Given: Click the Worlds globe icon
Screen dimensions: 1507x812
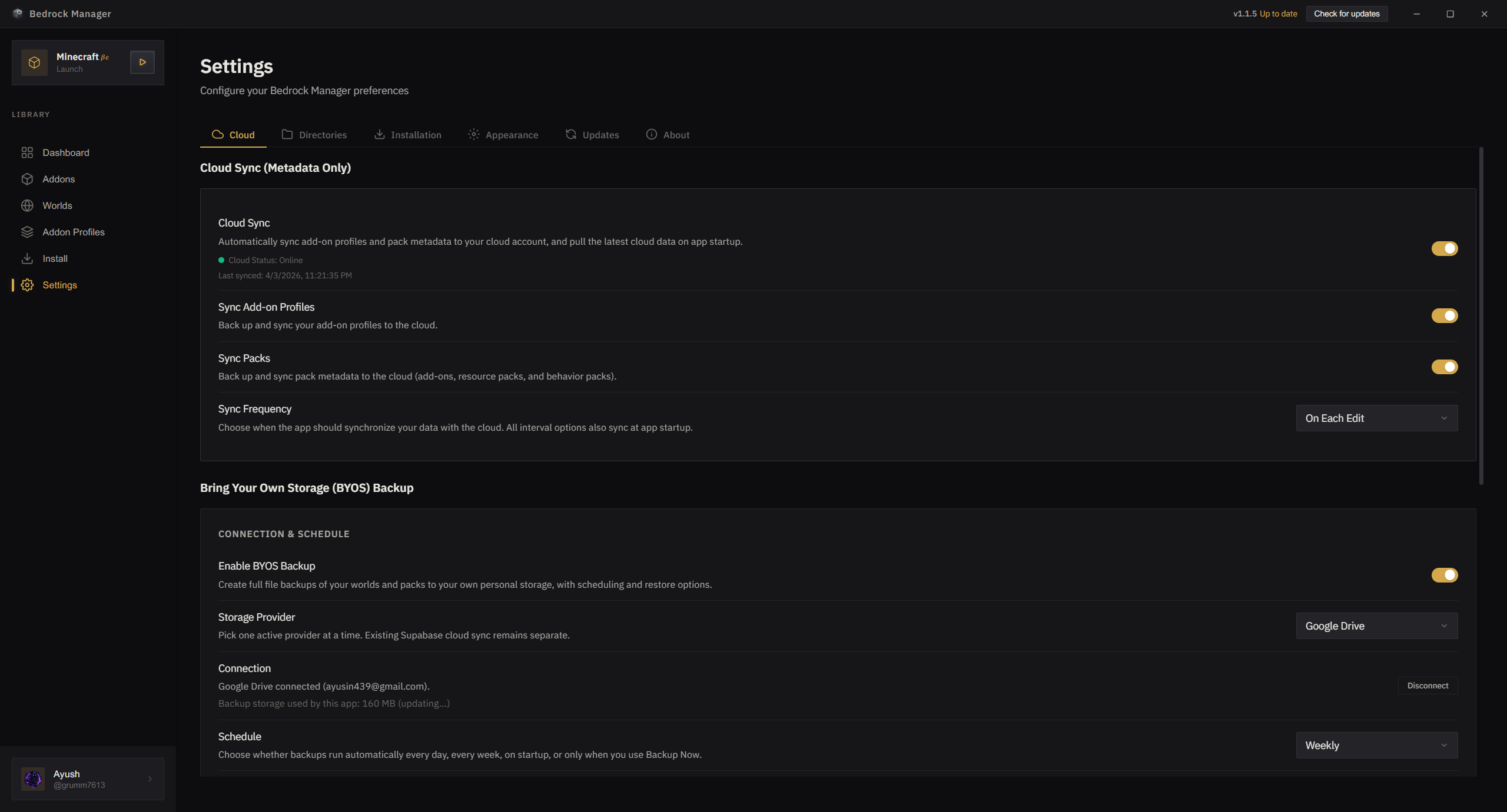Looking at the screenshot, I should coord(27,206).
